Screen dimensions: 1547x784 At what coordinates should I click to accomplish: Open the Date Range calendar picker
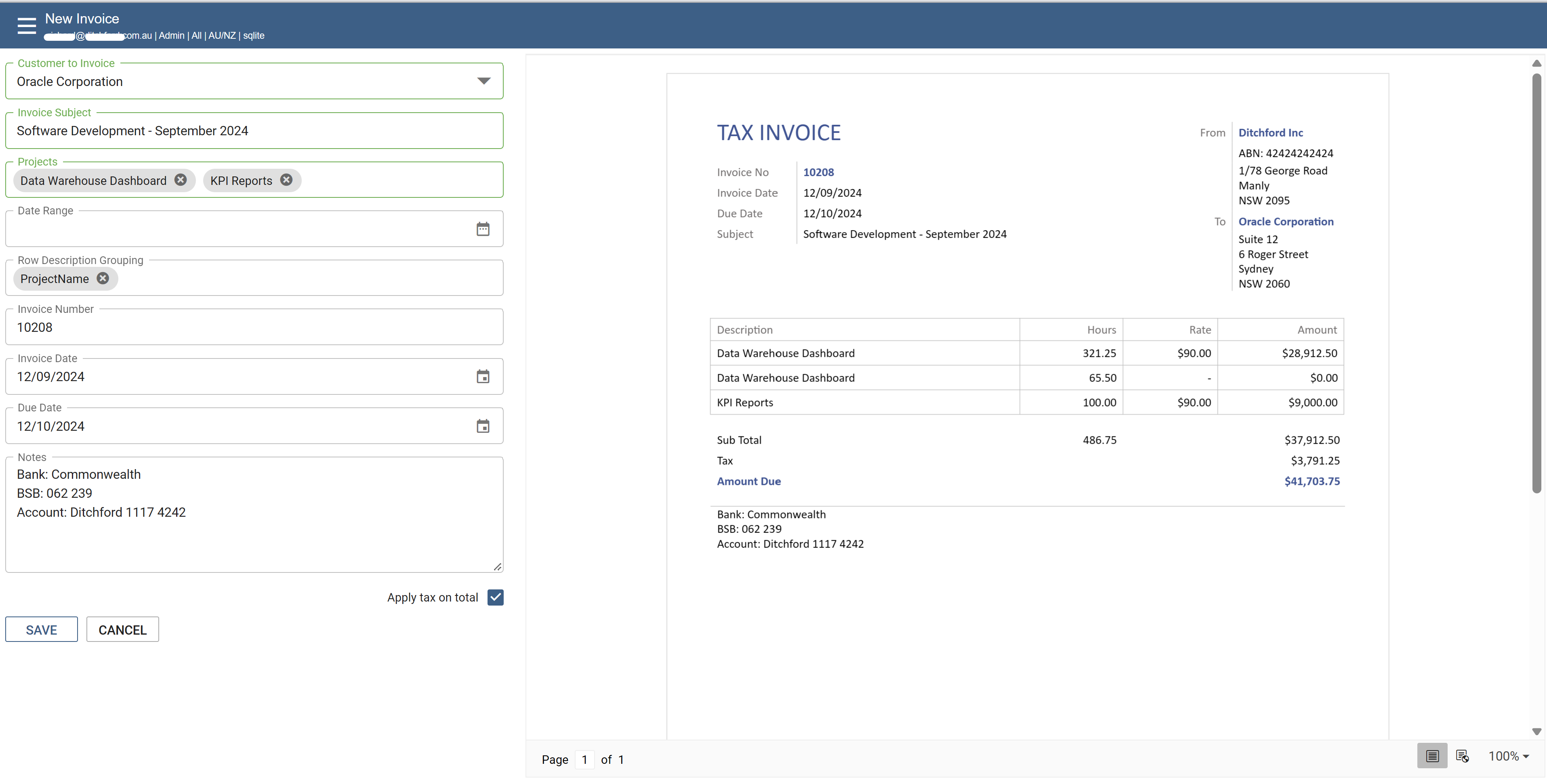(x=483, y=229)
